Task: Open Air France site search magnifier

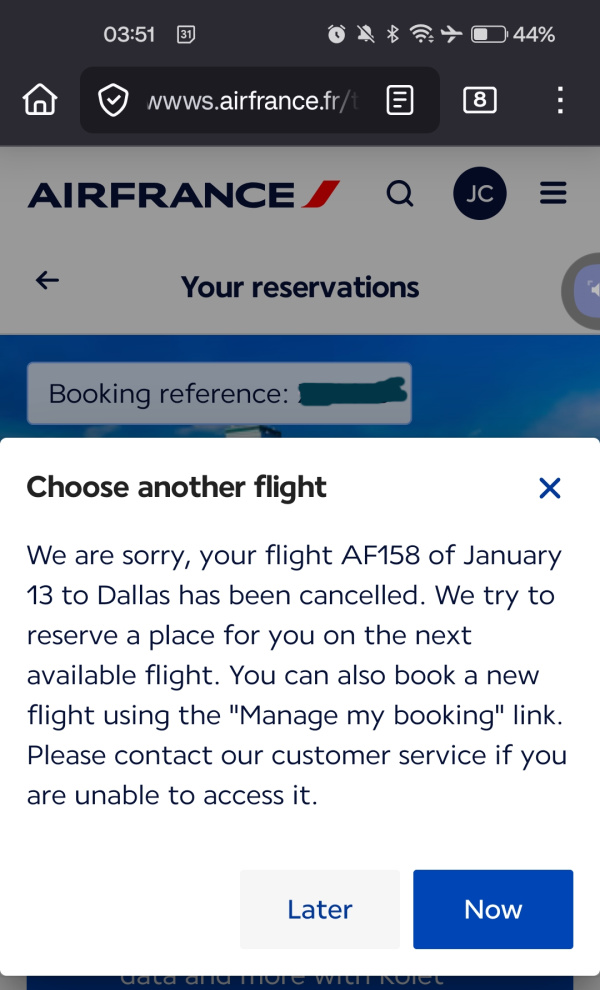Action: click(400, 194)
